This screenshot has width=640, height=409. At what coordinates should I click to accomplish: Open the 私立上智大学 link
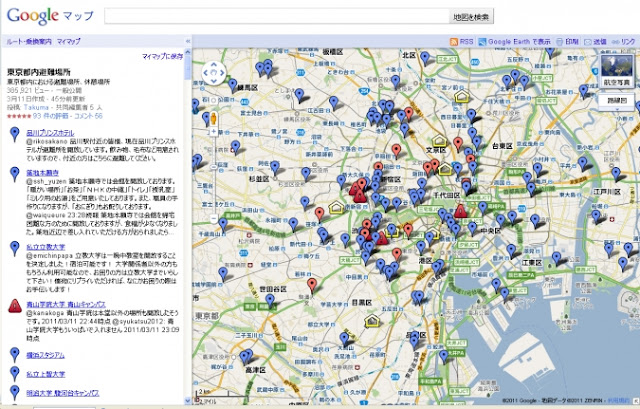click(x=46, y=374)
